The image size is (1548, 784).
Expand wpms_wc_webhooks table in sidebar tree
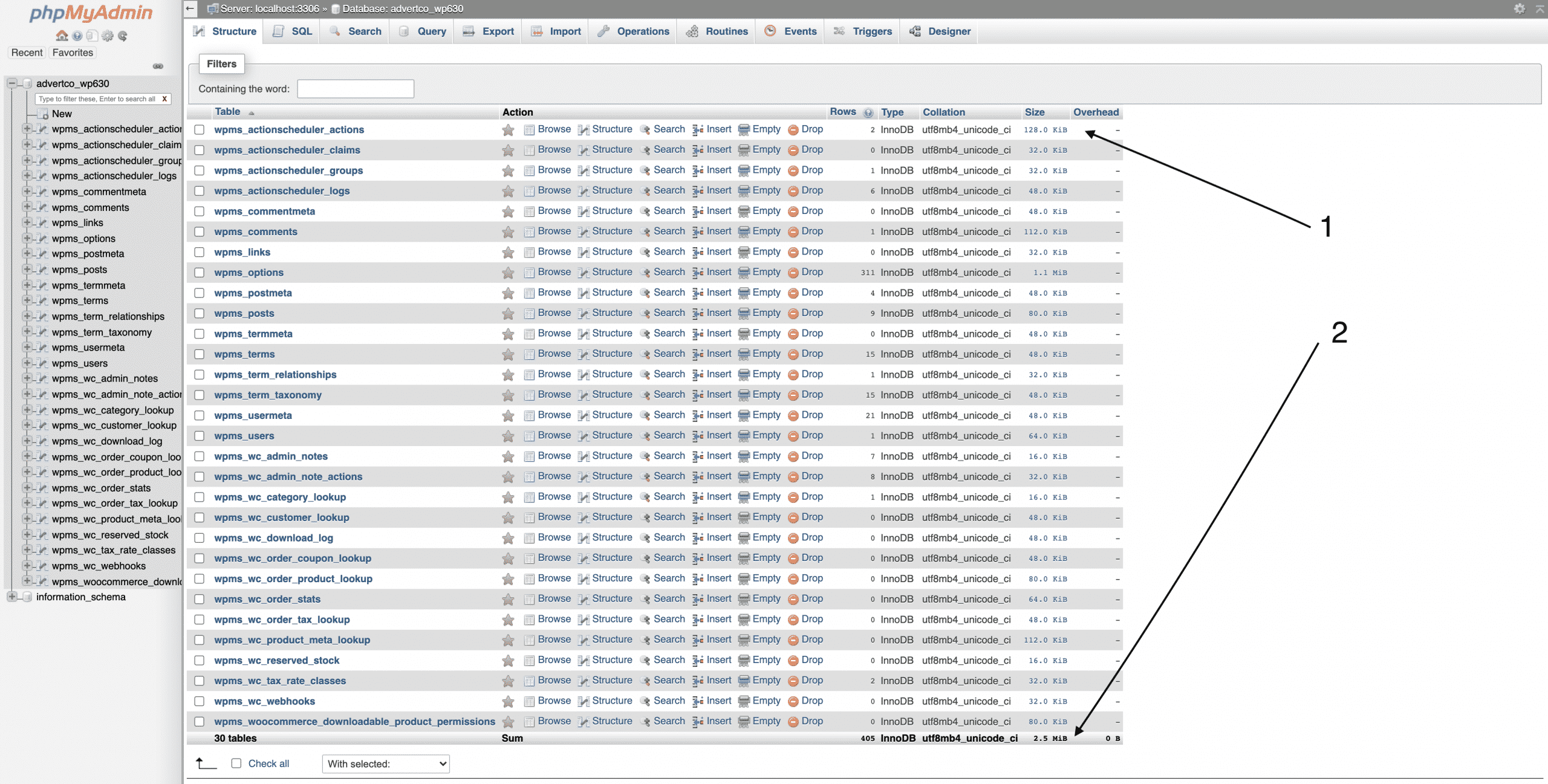[27, 566]
